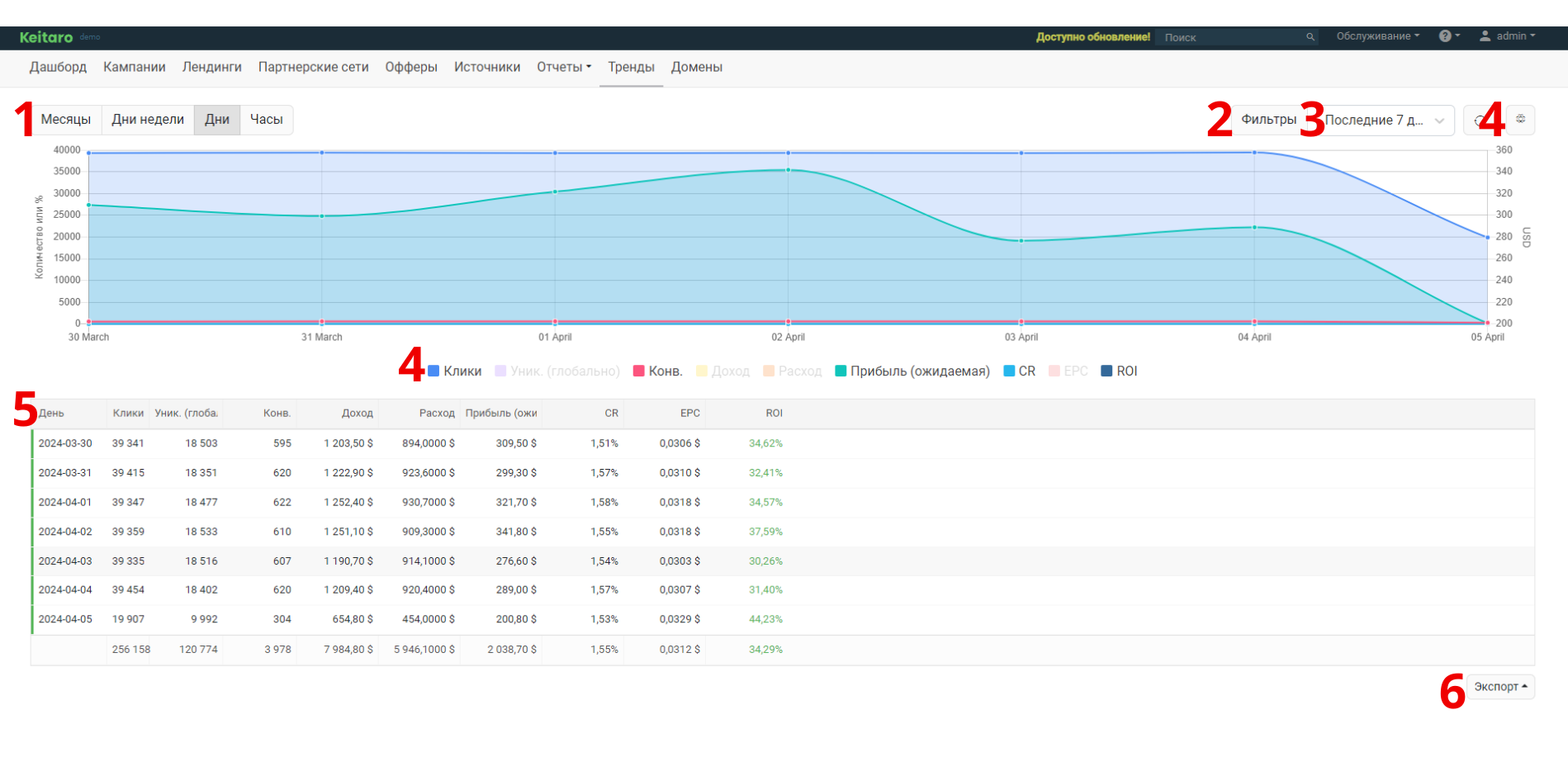Select the 2024-04-05 row date
Image resolution: width=1568 pixels, height=757 pixels.
[x=65, y=619]
